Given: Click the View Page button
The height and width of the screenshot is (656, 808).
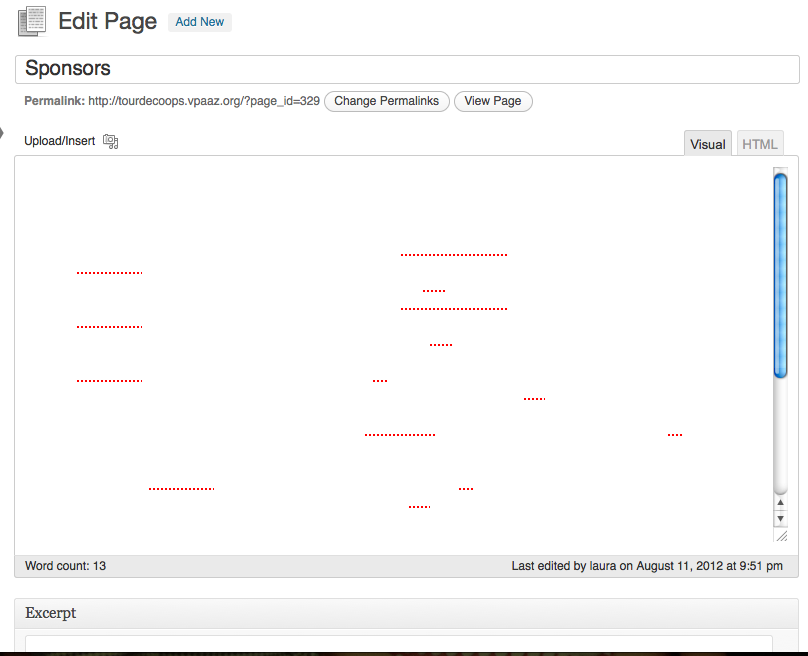Looking at the screenshot, I should 493,101.
